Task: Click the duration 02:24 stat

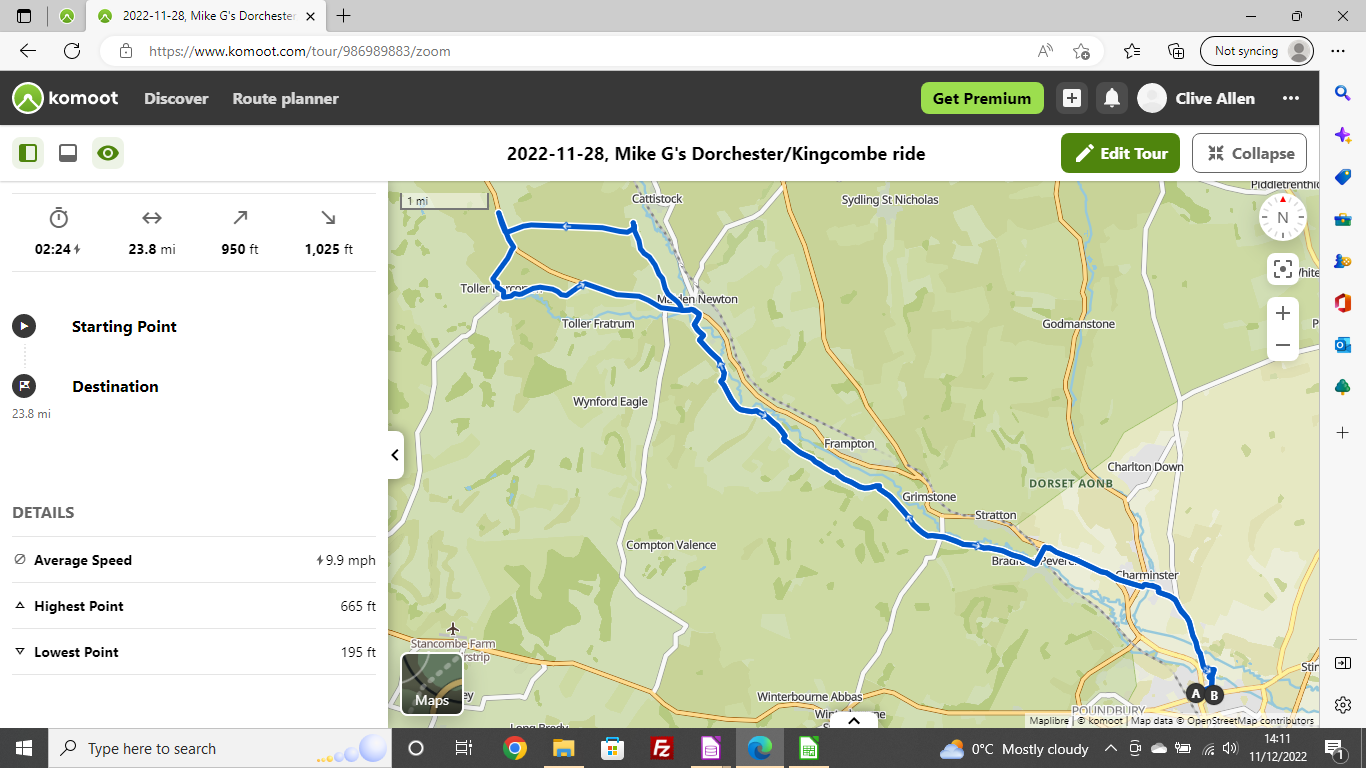Action: [x=58, y=232]
